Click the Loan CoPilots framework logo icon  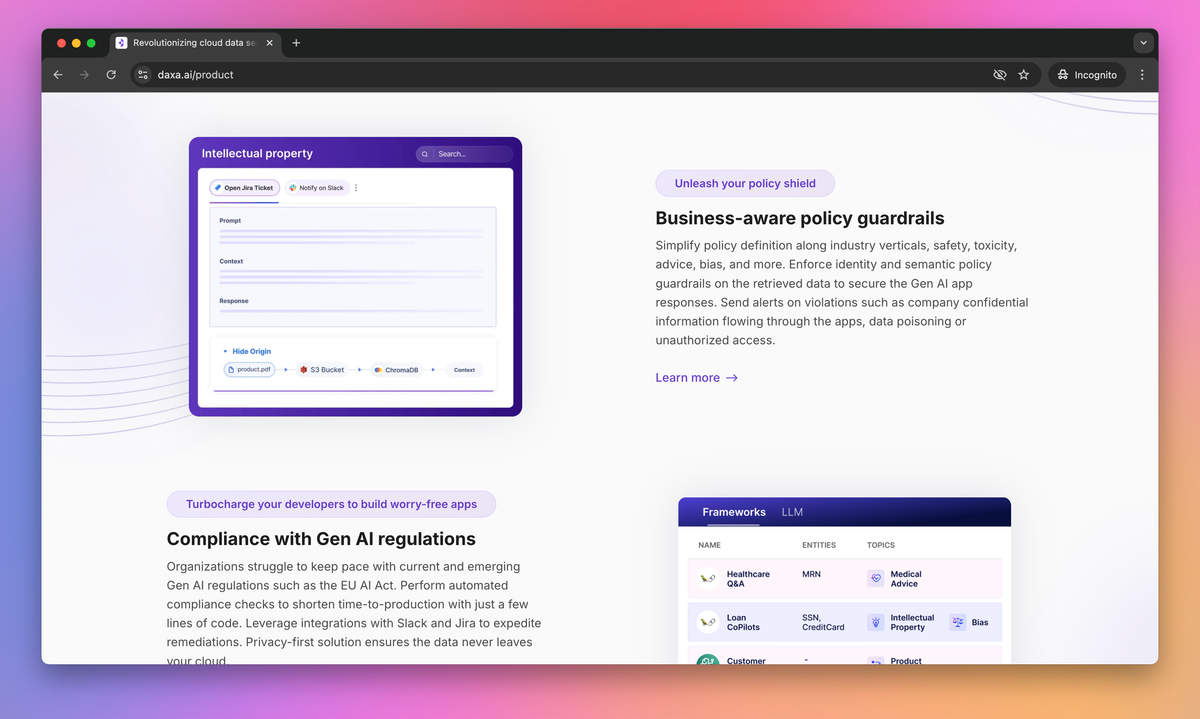point(707,622)
